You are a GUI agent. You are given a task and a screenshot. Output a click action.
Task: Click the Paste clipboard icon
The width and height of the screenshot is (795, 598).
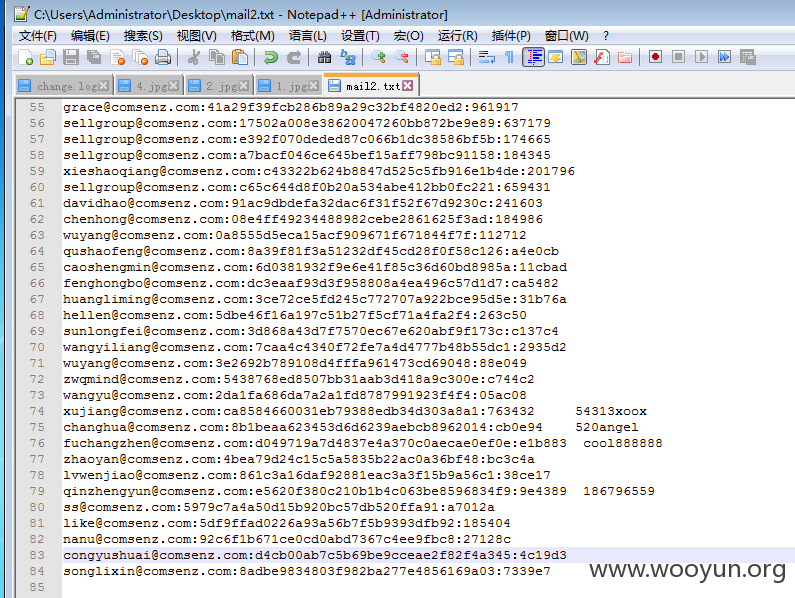[x=240, y=57]
